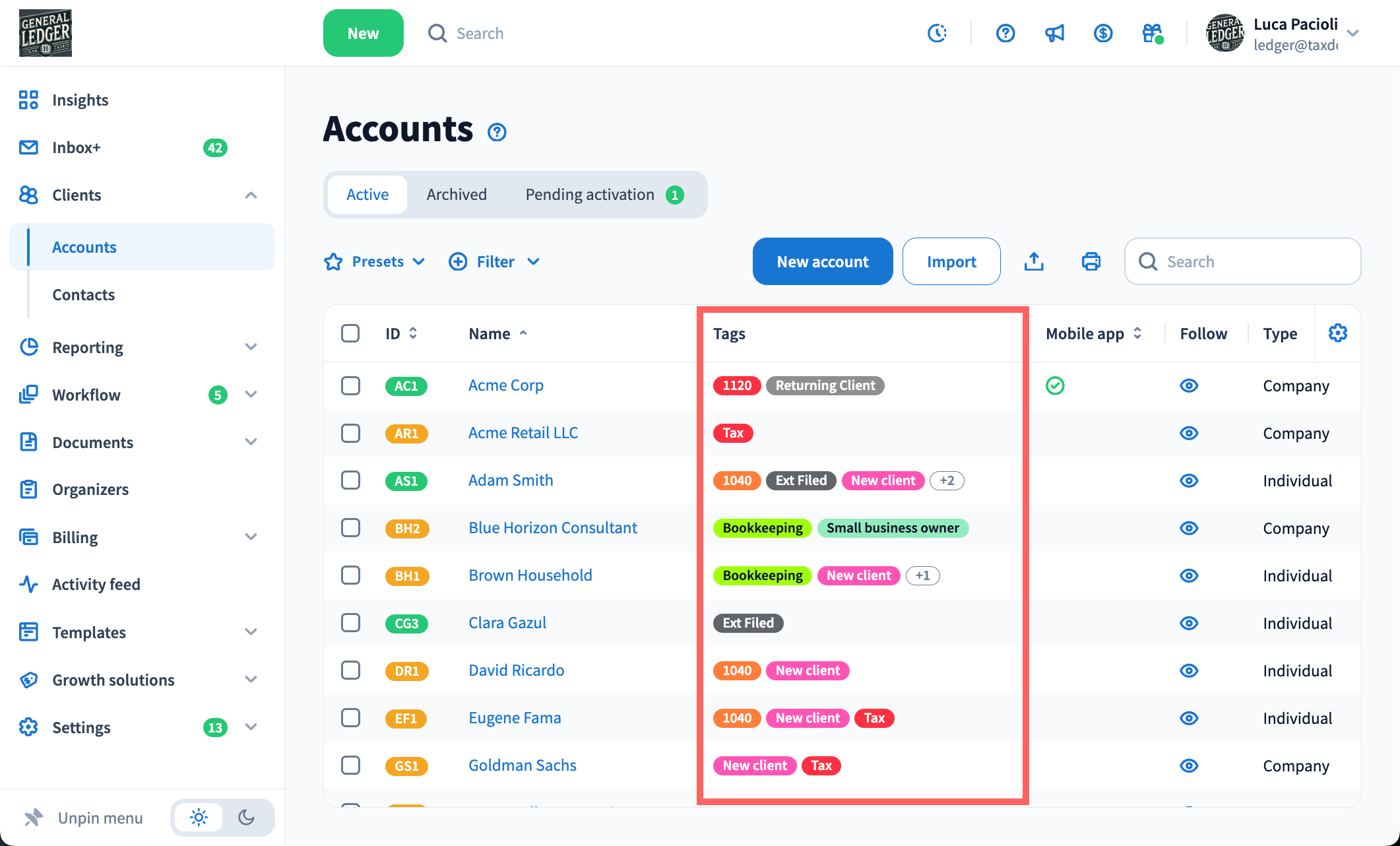Open the Blue Horizon Consultant account
The width and height of the screenshot is (1400, 846).
[x=553, y=528]
